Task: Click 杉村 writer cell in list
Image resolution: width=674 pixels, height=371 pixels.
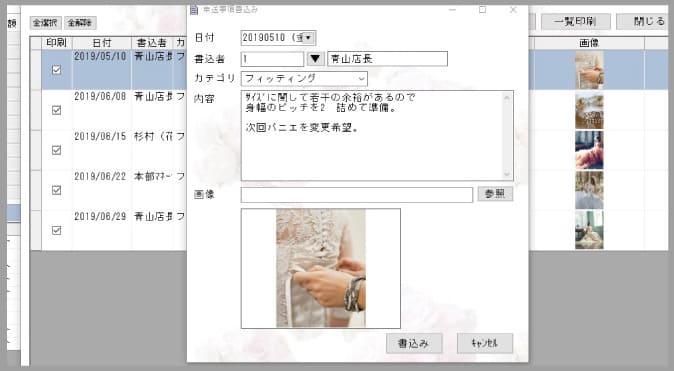Action: tap(152, 150)
